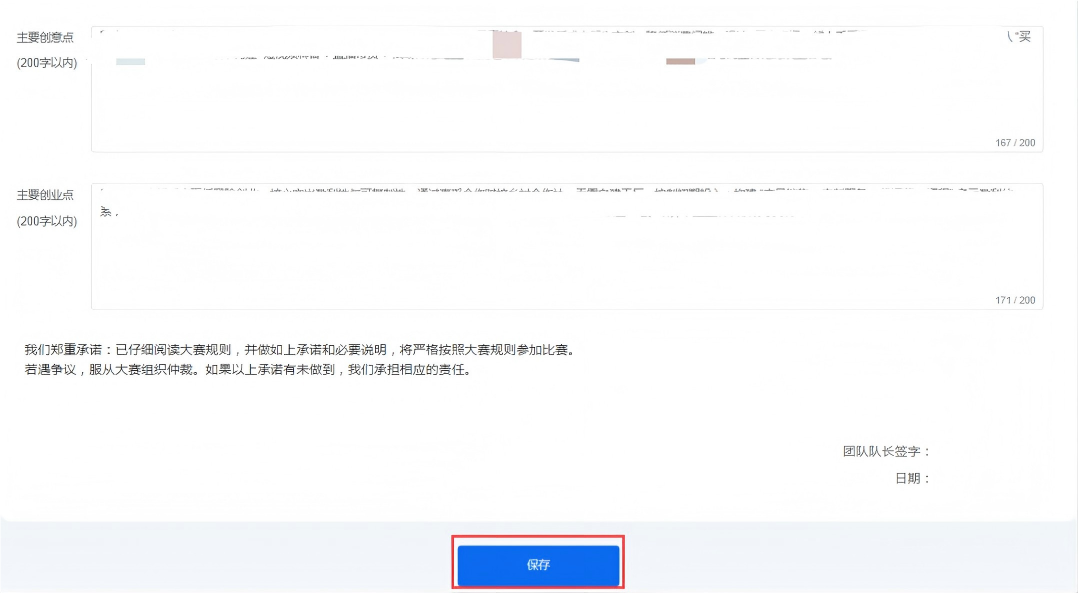Click the pink redacted block in first text area
Image resolution: width=1080 pixels, height=594 pixels.
pyautogui.click(x=507, y=45)
